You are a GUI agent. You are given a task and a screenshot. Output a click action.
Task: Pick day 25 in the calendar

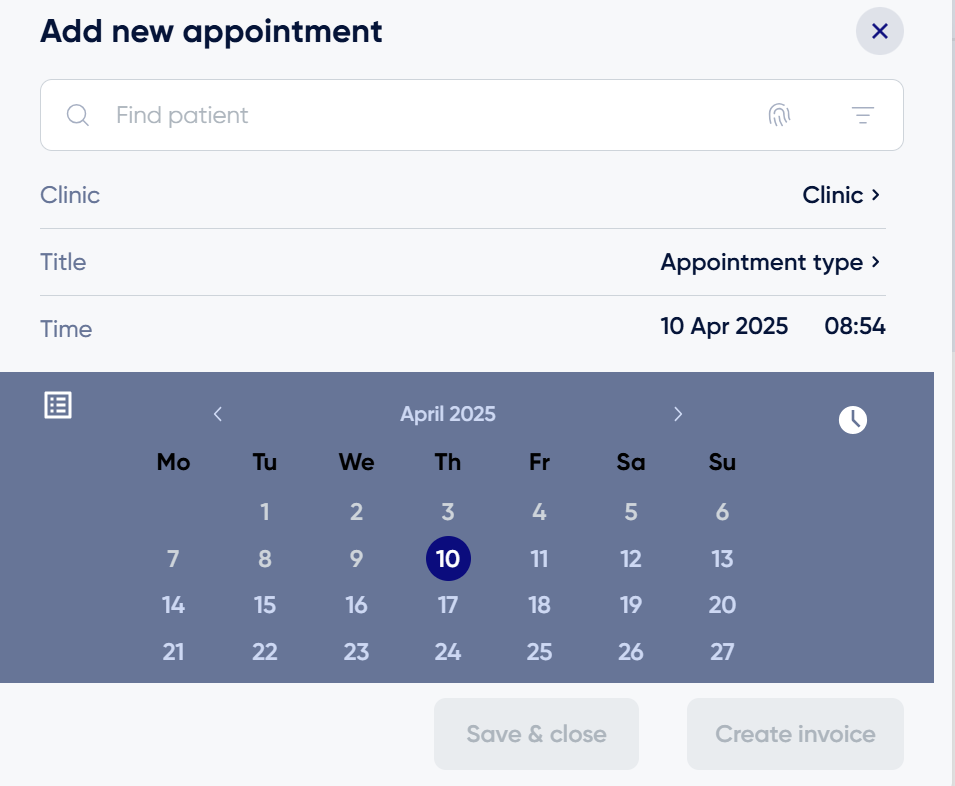(x=539, y=651)
